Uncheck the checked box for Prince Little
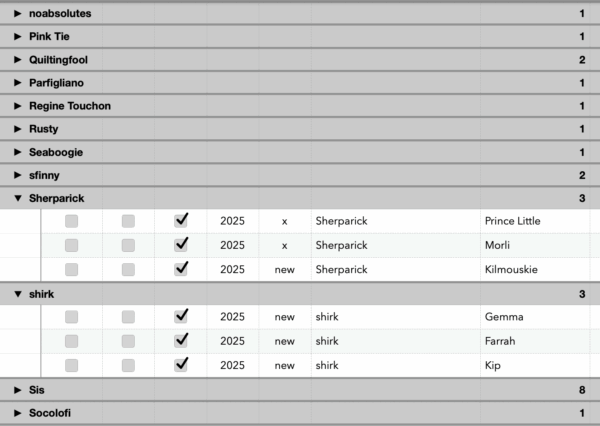Screen dimensions: 600x426 pos(181,220)
